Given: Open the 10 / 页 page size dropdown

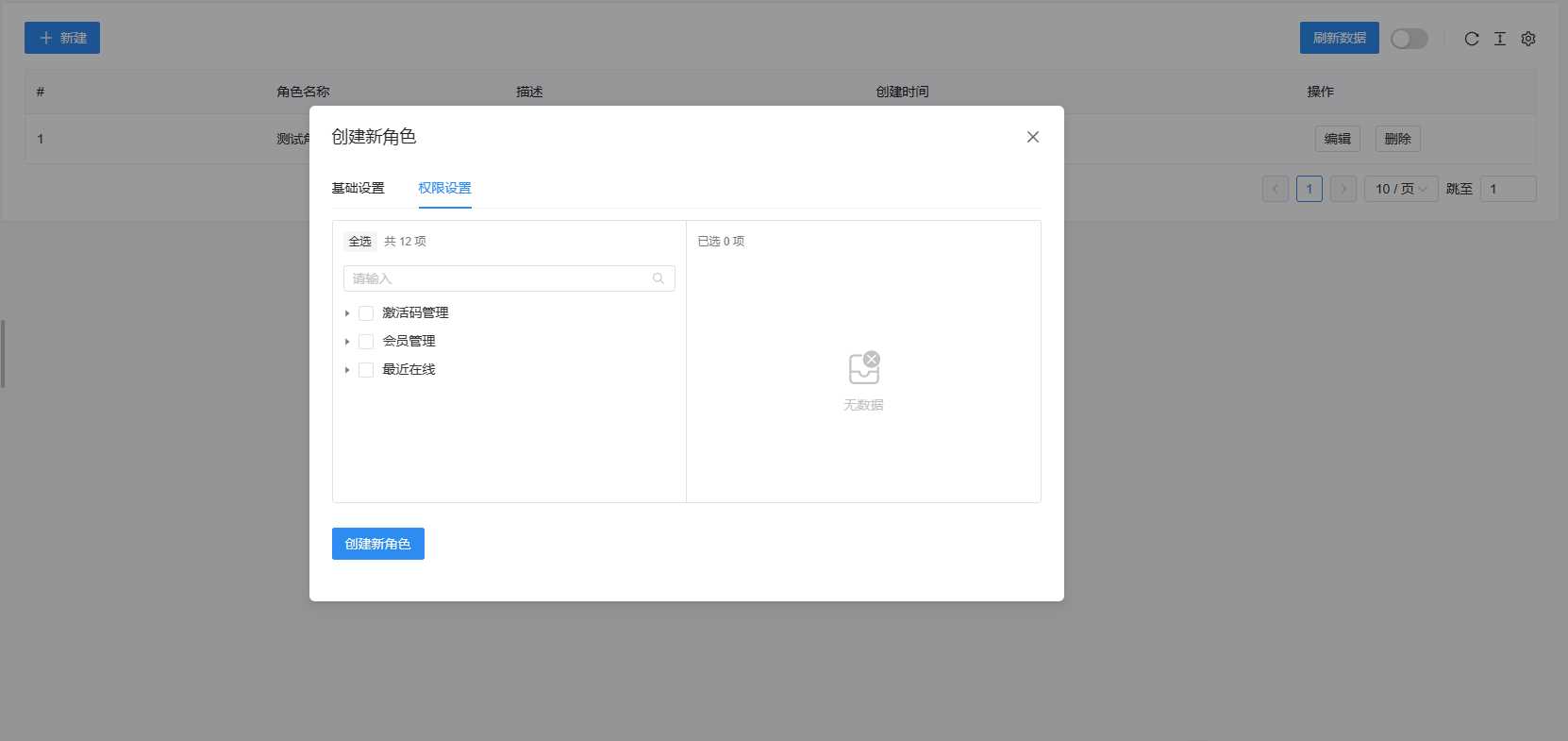Looking at the screenshot, I should 1401,189.
